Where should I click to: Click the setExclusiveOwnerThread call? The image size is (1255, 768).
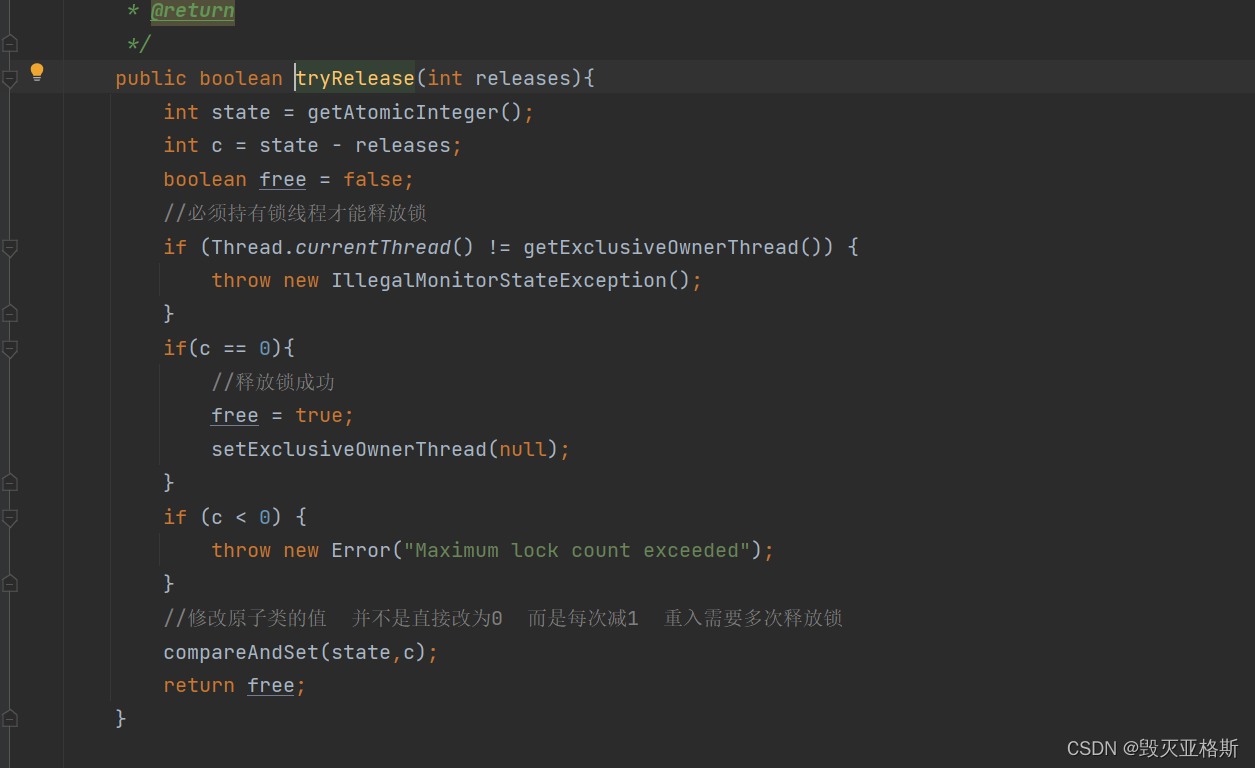349,449
